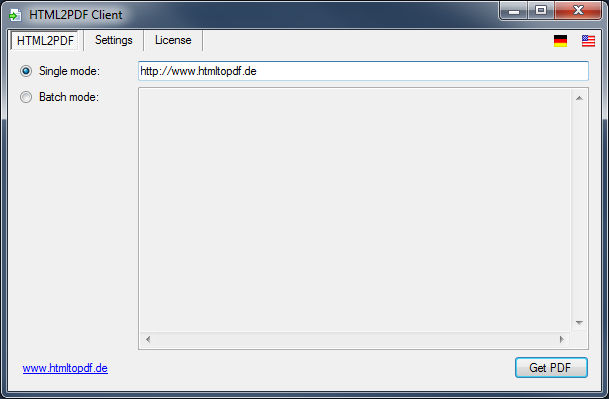This screenshot has height=399, width=609.
Task: Click the batch list scroll right arrow
Action: click(562, 339)
